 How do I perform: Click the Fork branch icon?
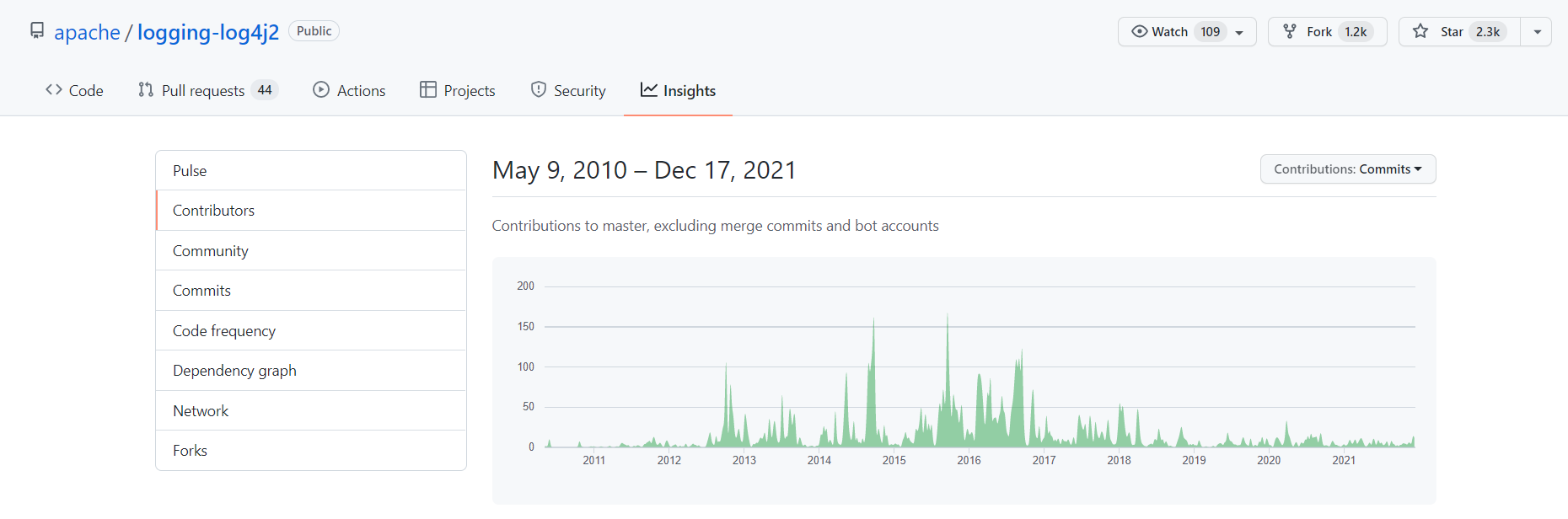click(1290, 31)
